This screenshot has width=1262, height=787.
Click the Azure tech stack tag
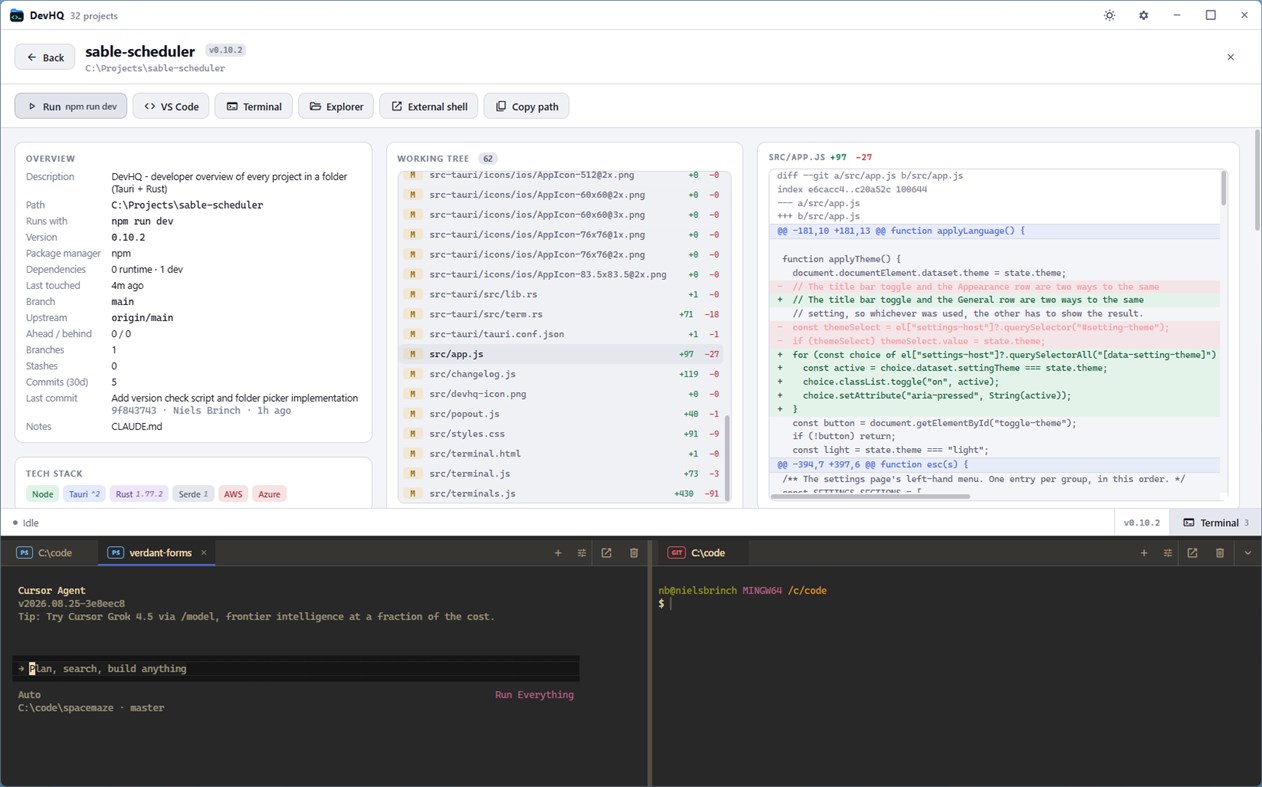coord(269,494)
